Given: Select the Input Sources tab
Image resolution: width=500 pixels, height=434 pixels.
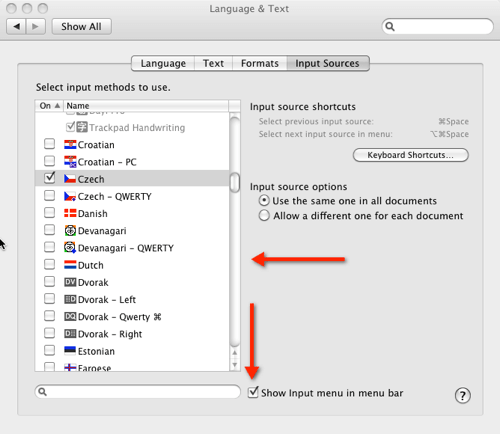Looking at the screenshot, I should [x=328, y=63].
